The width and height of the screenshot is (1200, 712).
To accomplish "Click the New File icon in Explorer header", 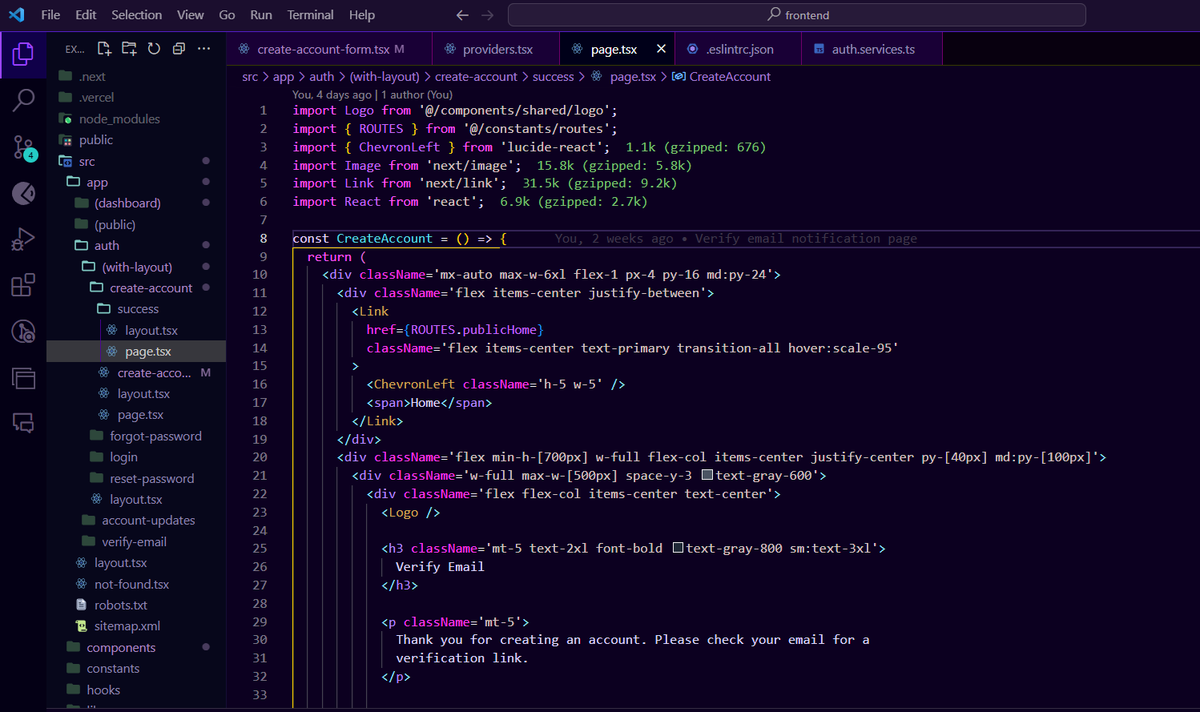I will click(x=104, y=48).
